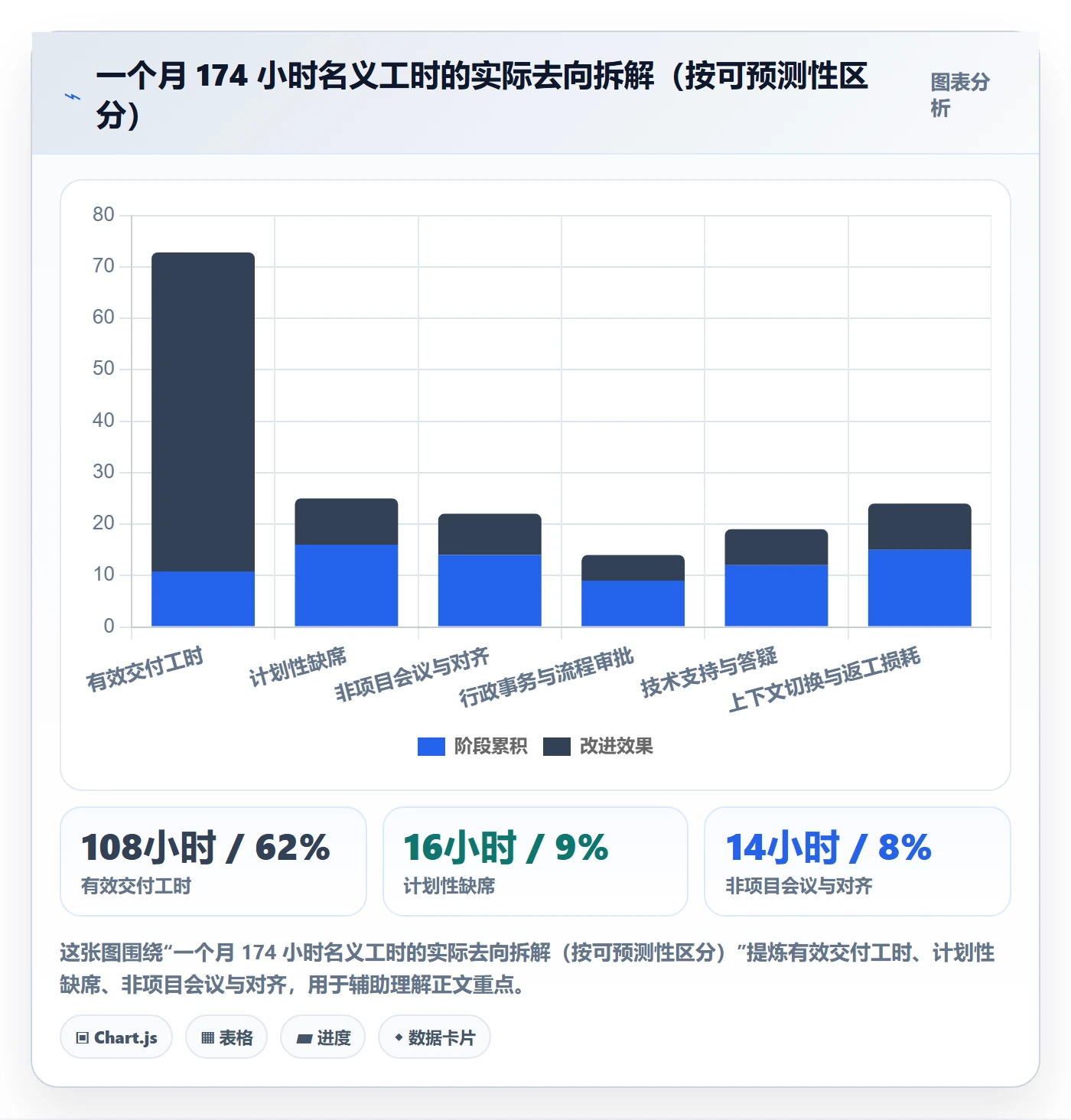Click the dark bar segment of 技术支持与答疑
This screenshot has width=1071, height=1120.
[x=776, y=547]
